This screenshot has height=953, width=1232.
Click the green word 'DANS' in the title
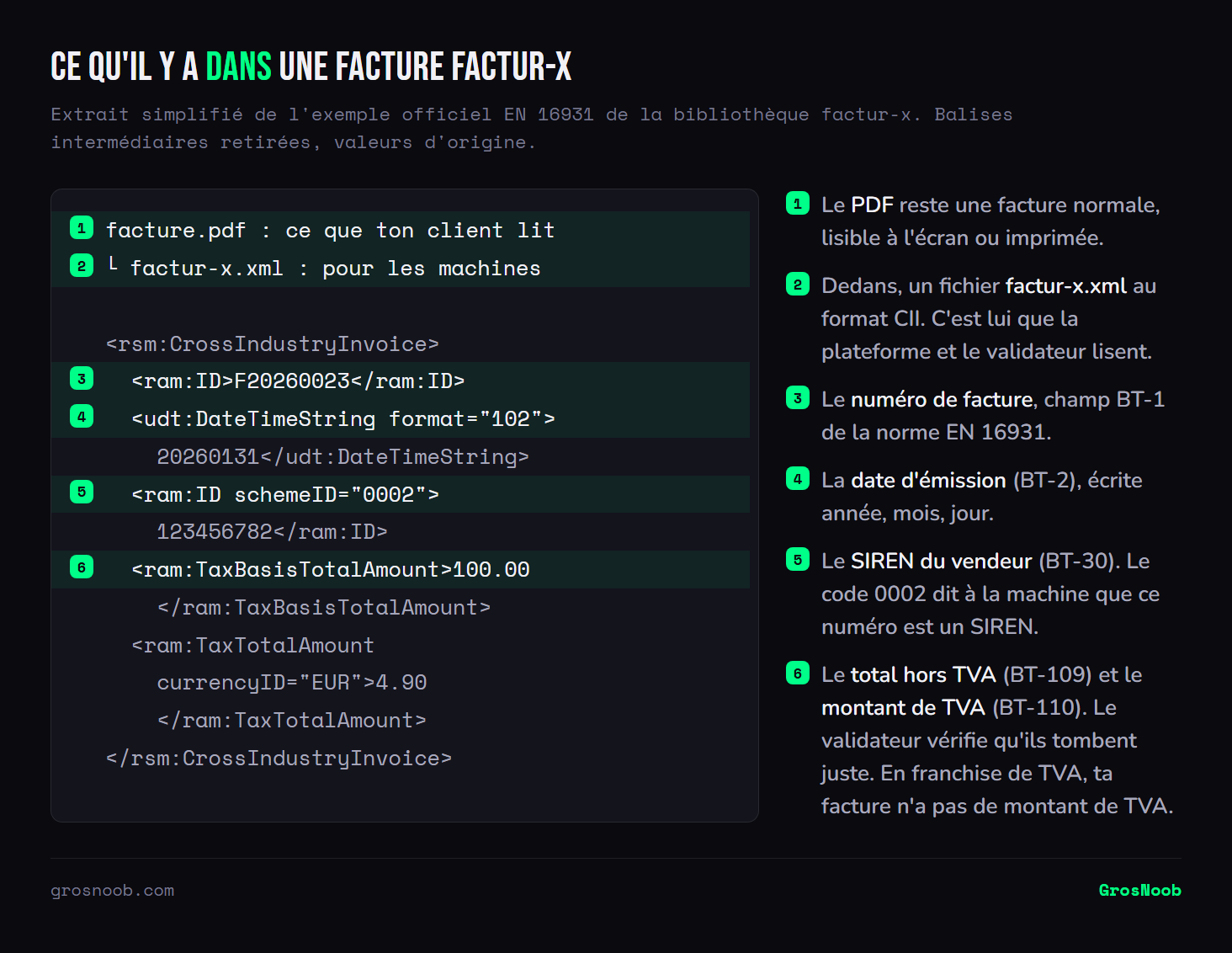point(239,67)
